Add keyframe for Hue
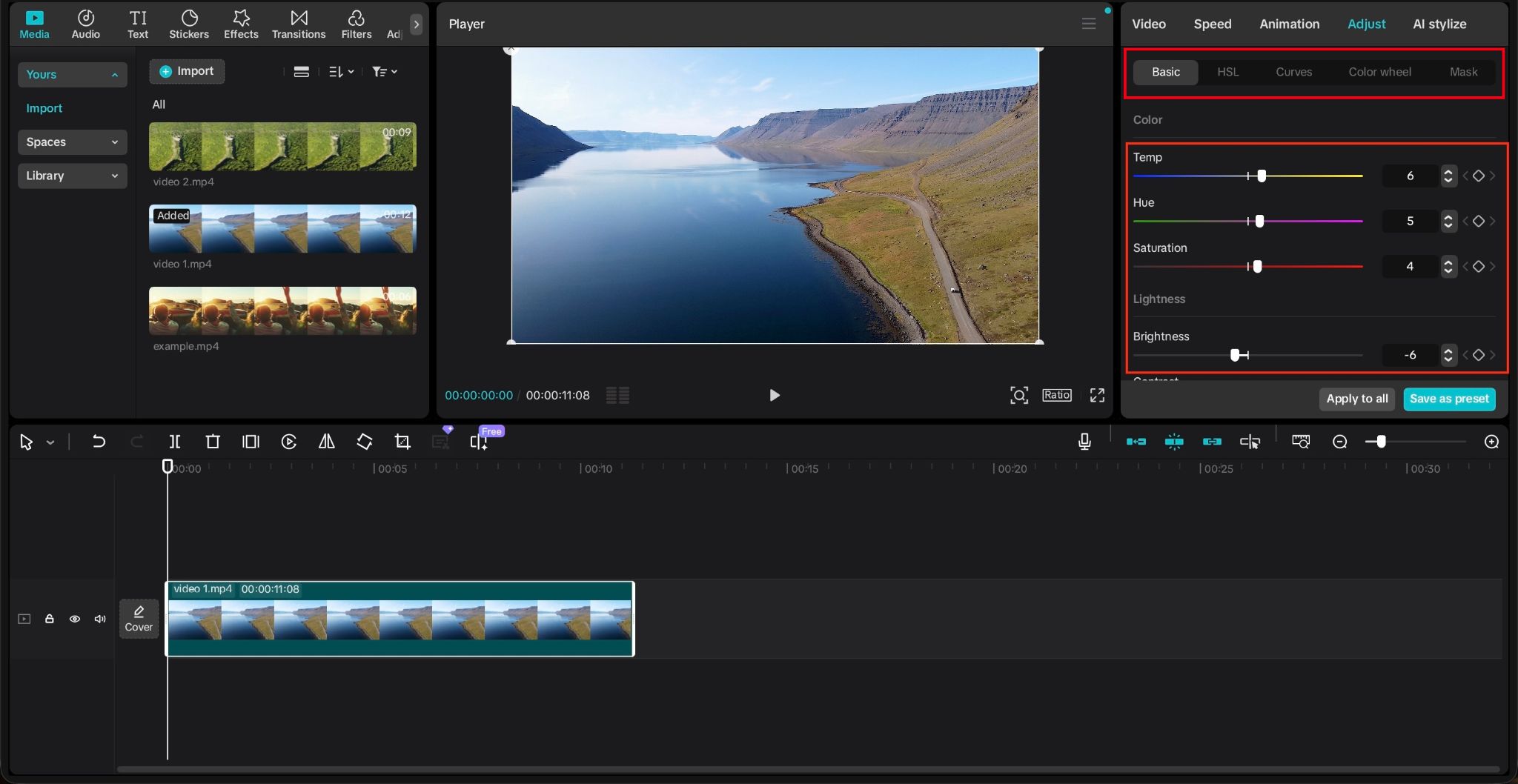Screen dimensions: 1518x784 tap(1478, 221)
